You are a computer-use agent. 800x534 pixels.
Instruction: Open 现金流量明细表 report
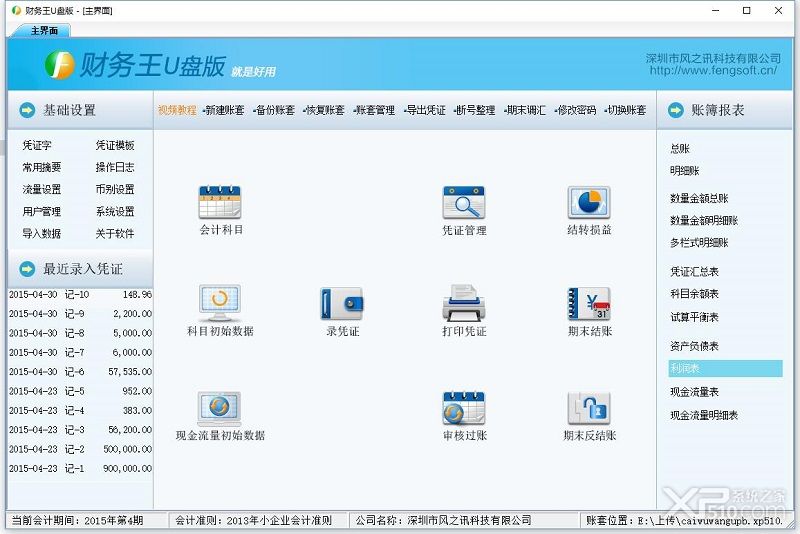(704, 416)
